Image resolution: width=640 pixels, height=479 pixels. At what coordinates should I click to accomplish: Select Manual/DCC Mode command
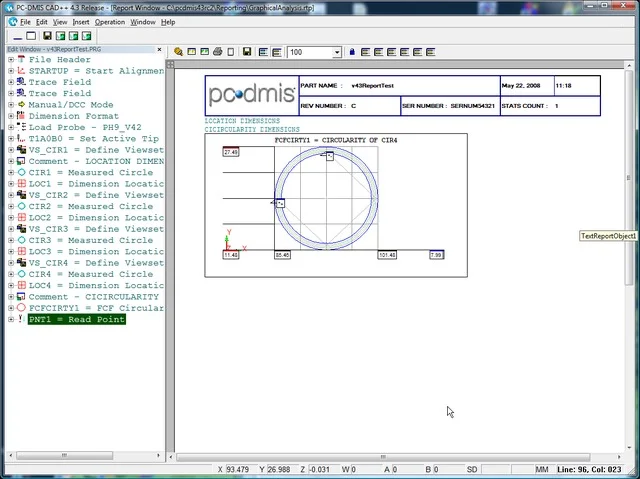70,105
